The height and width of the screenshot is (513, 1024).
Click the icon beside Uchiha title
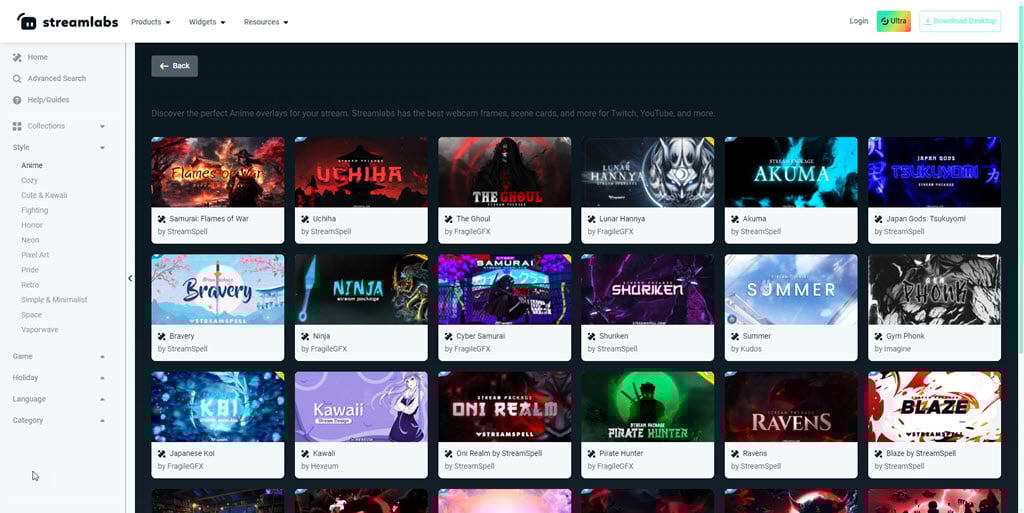pos(305,219)
